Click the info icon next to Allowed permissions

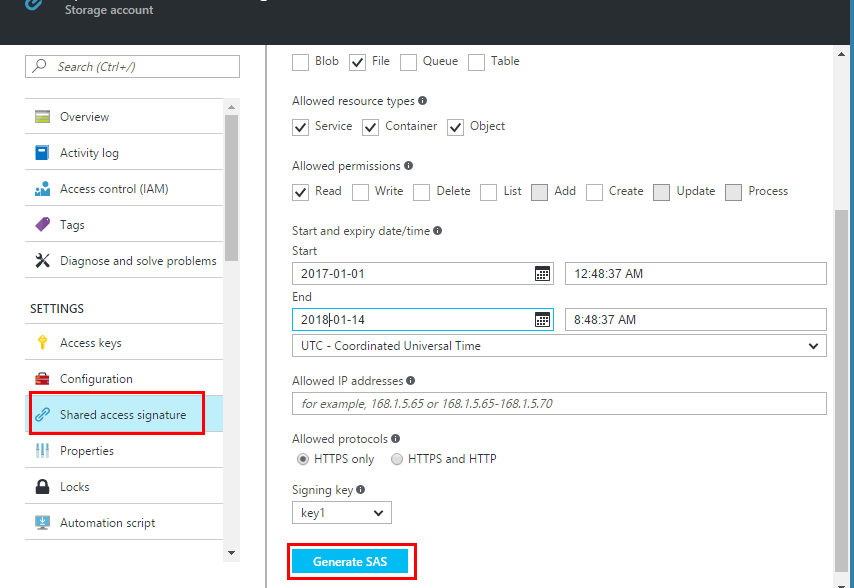point(408,166)
